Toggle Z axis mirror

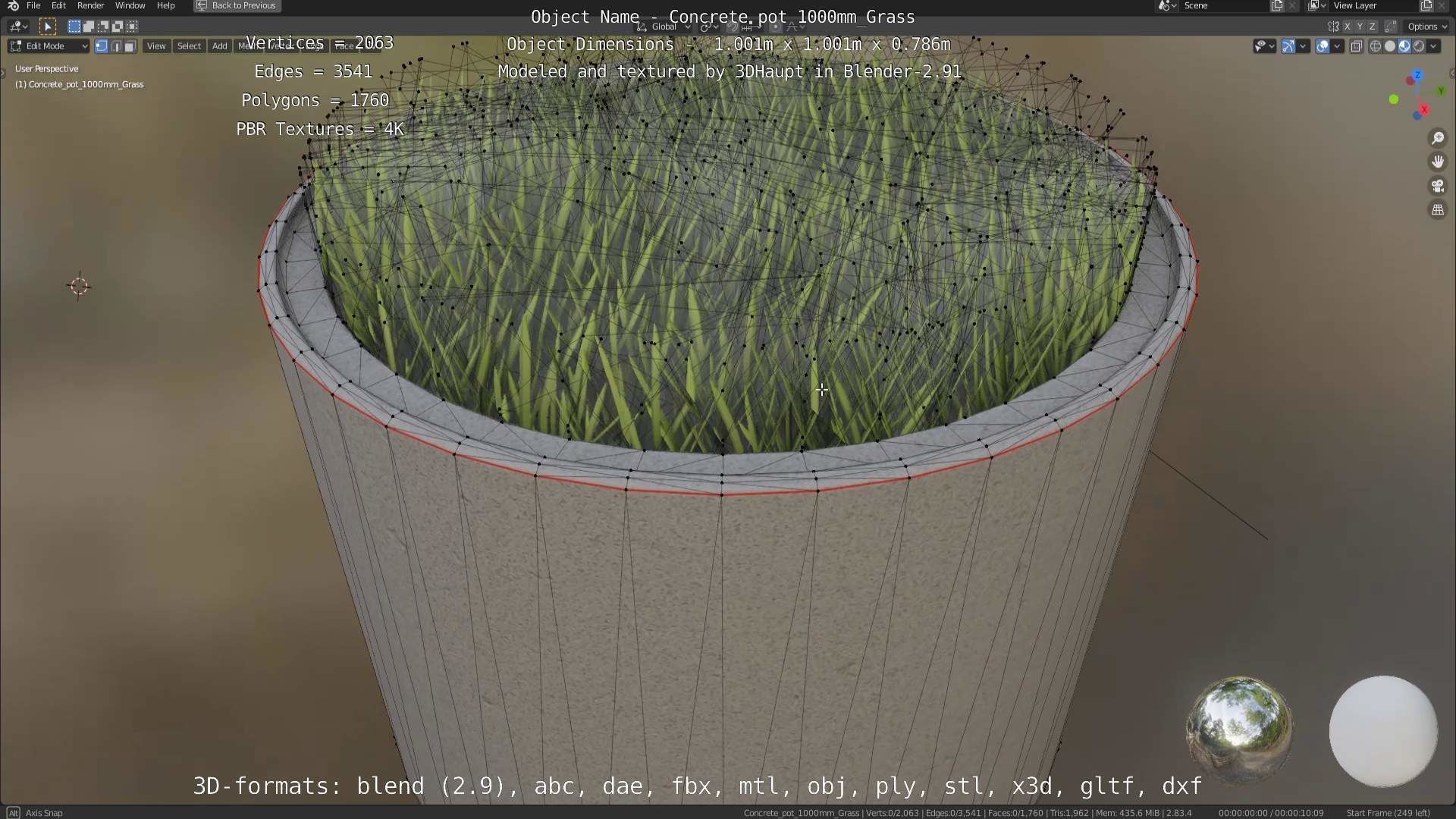[x=1373, y=27]
